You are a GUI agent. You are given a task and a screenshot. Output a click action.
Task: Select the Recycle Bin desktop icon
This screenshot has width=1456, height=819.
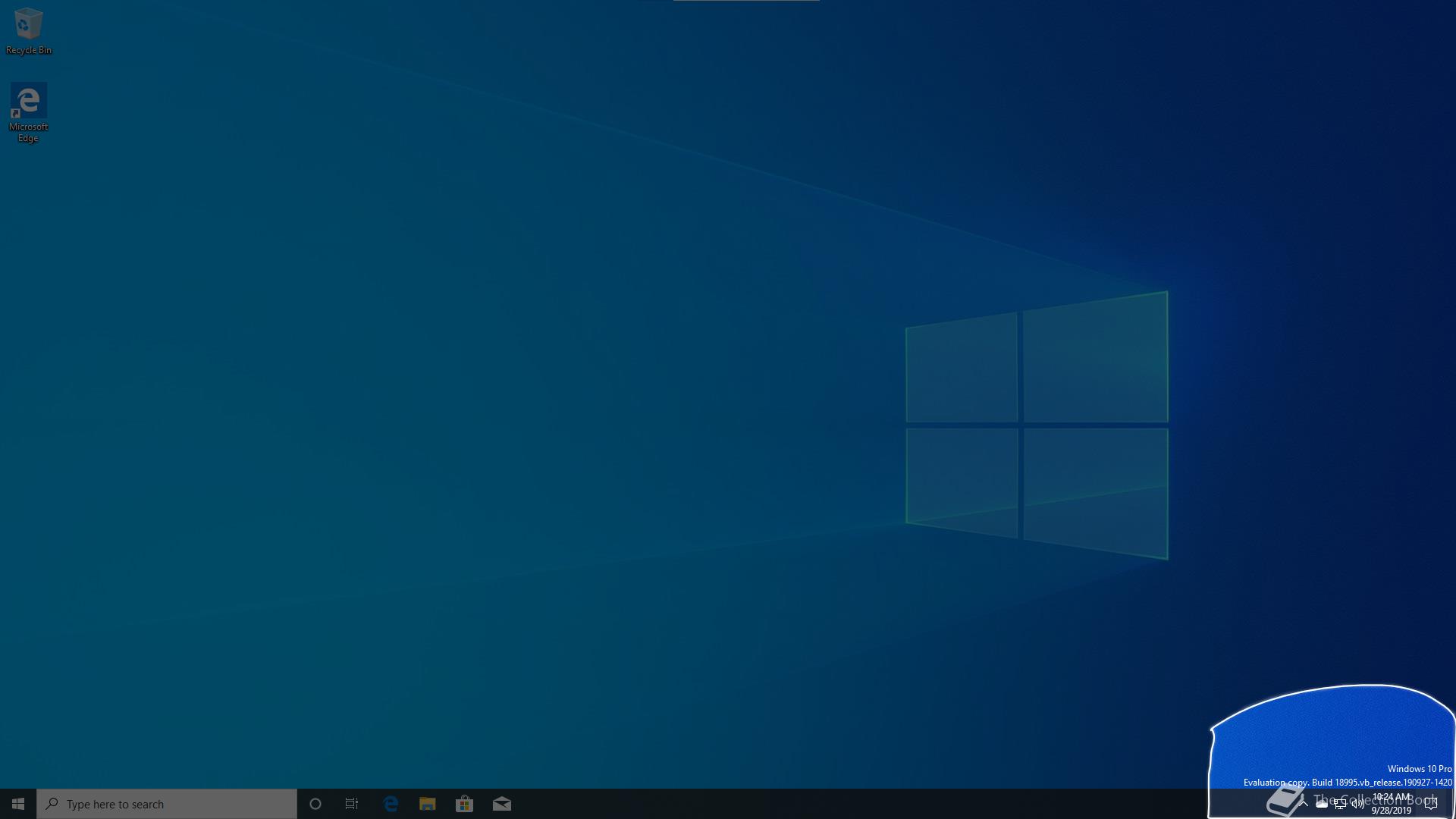pos(29,31)
